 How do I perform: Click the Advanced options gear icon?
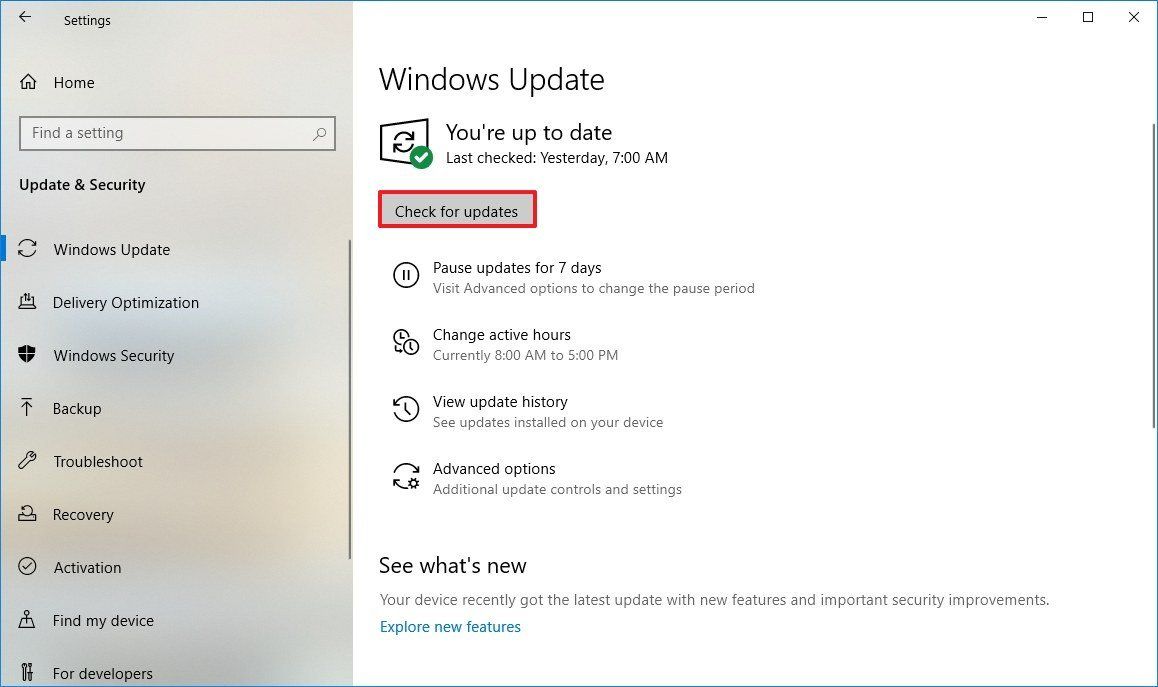406,477
